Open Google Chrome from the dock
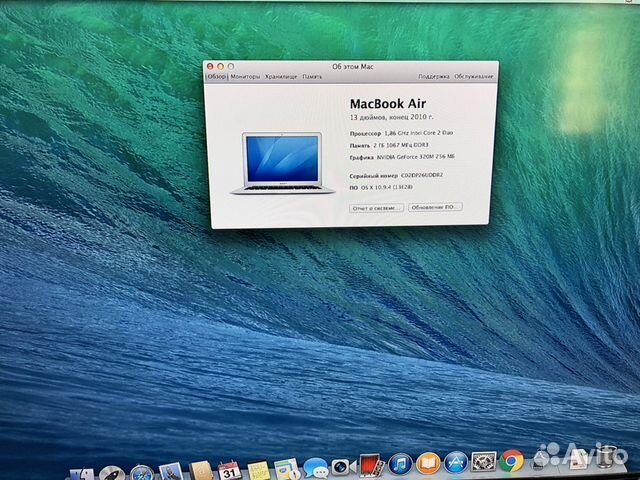Image resolution: width=640 pixels, height=480 pixels. point(512,463)
